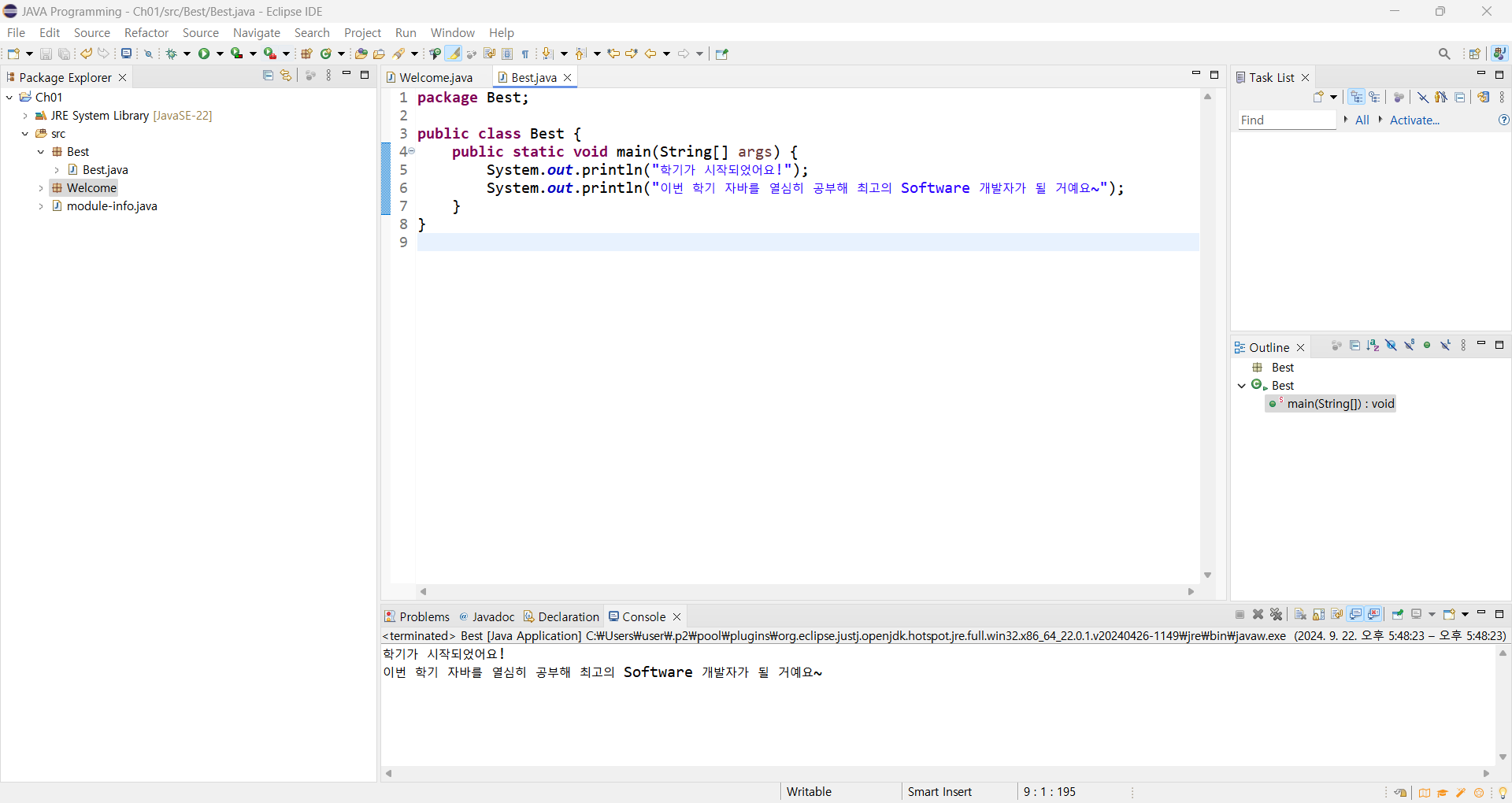Screen dimensions: 1512x803
Task: Switch to the Javadoc tab
Action: tap(487, 616)
